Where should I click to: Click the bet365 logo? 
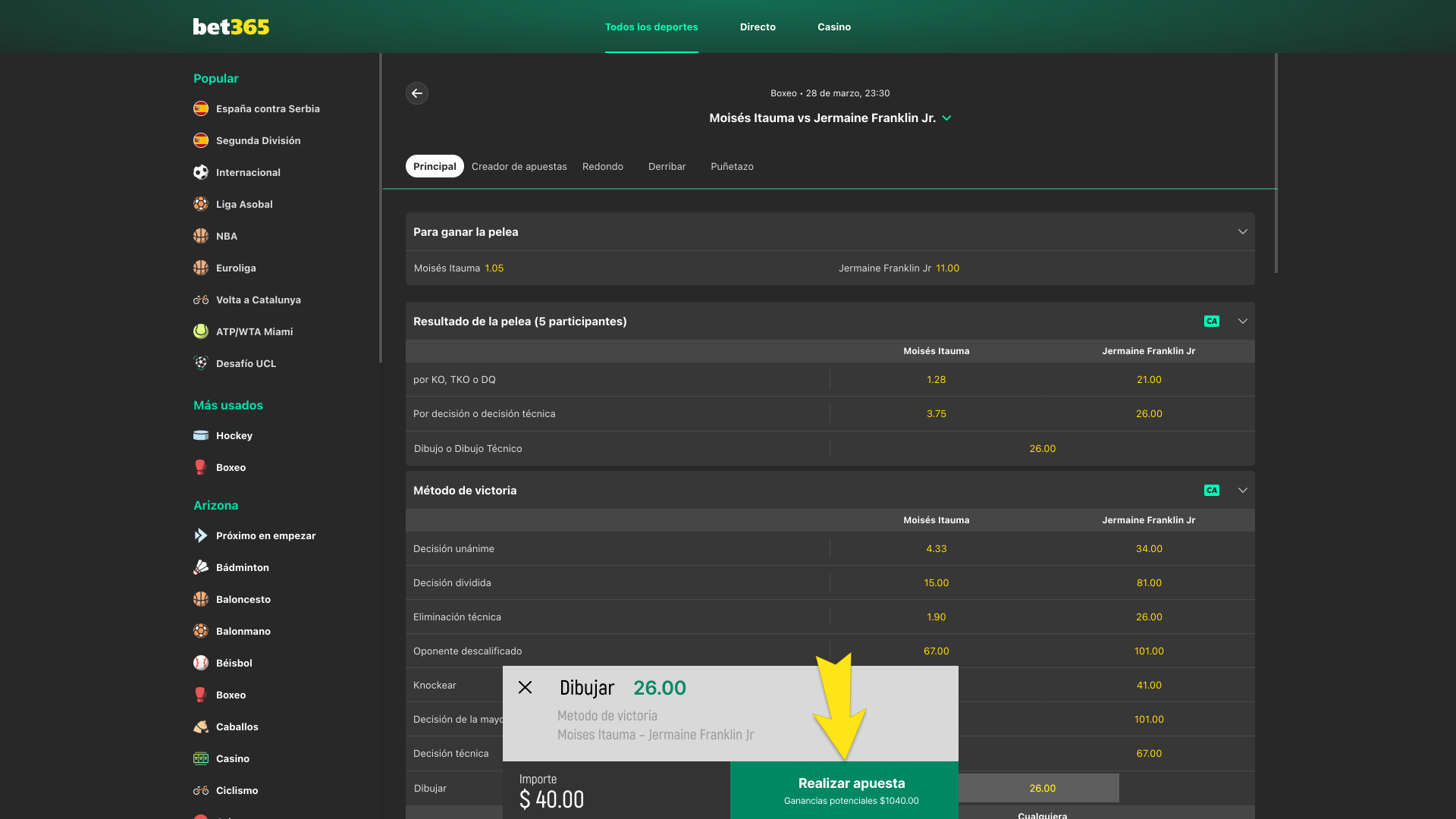tap(231, 27)
